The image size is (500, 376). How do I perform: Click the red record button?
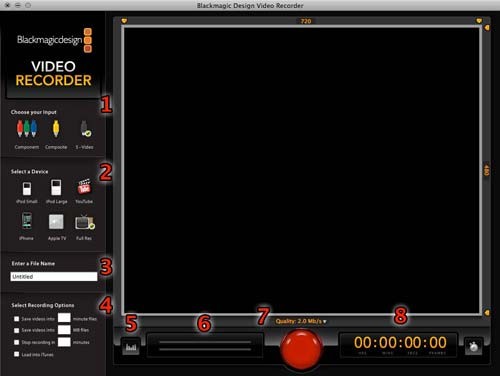pos(301,349)
